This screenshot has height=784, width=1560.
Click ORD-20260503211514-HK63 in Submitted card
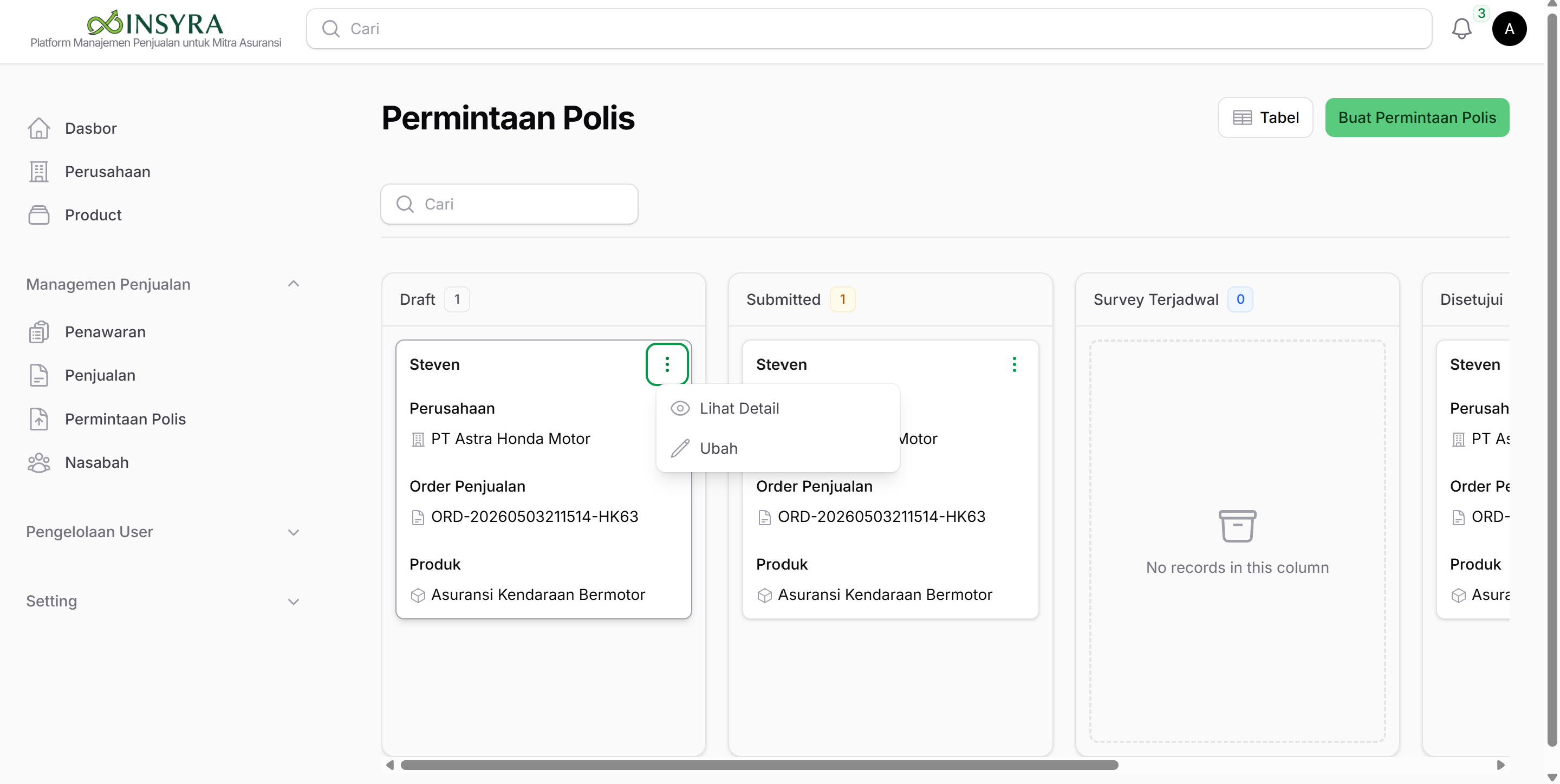coord(882,517)
